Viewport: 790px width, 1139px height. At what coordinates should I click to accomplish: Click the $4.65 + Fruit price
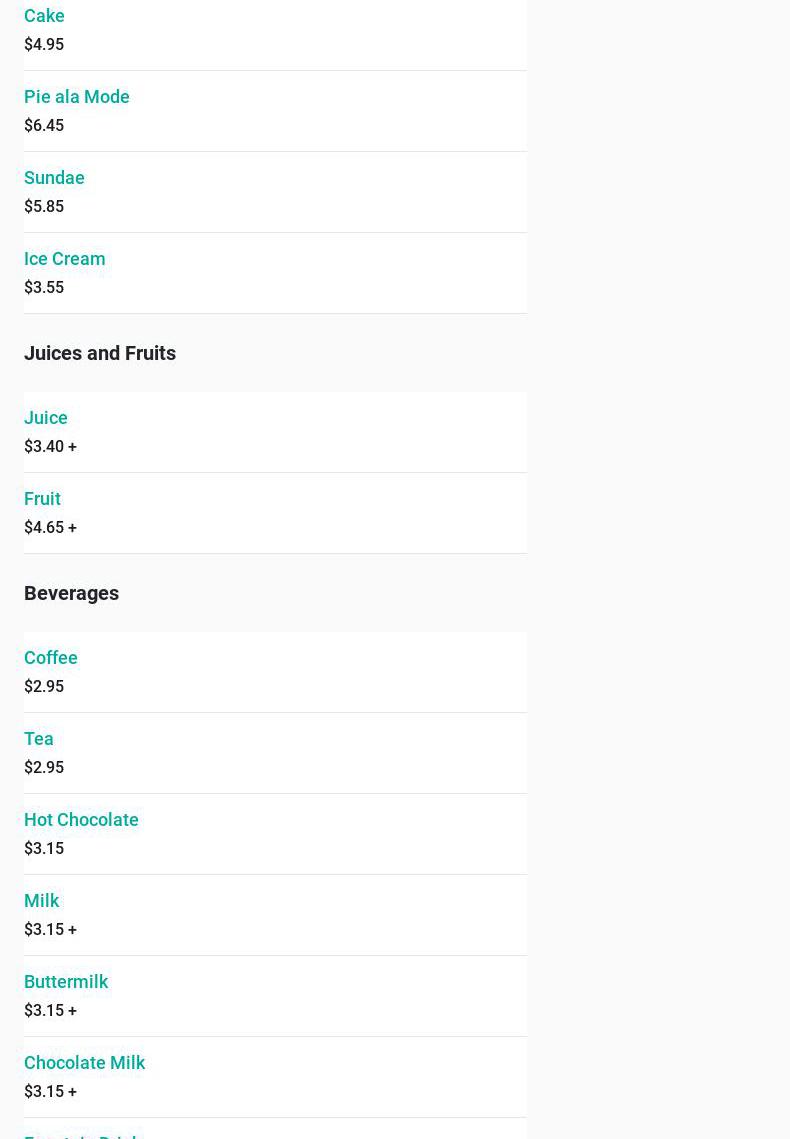(50, 528)
